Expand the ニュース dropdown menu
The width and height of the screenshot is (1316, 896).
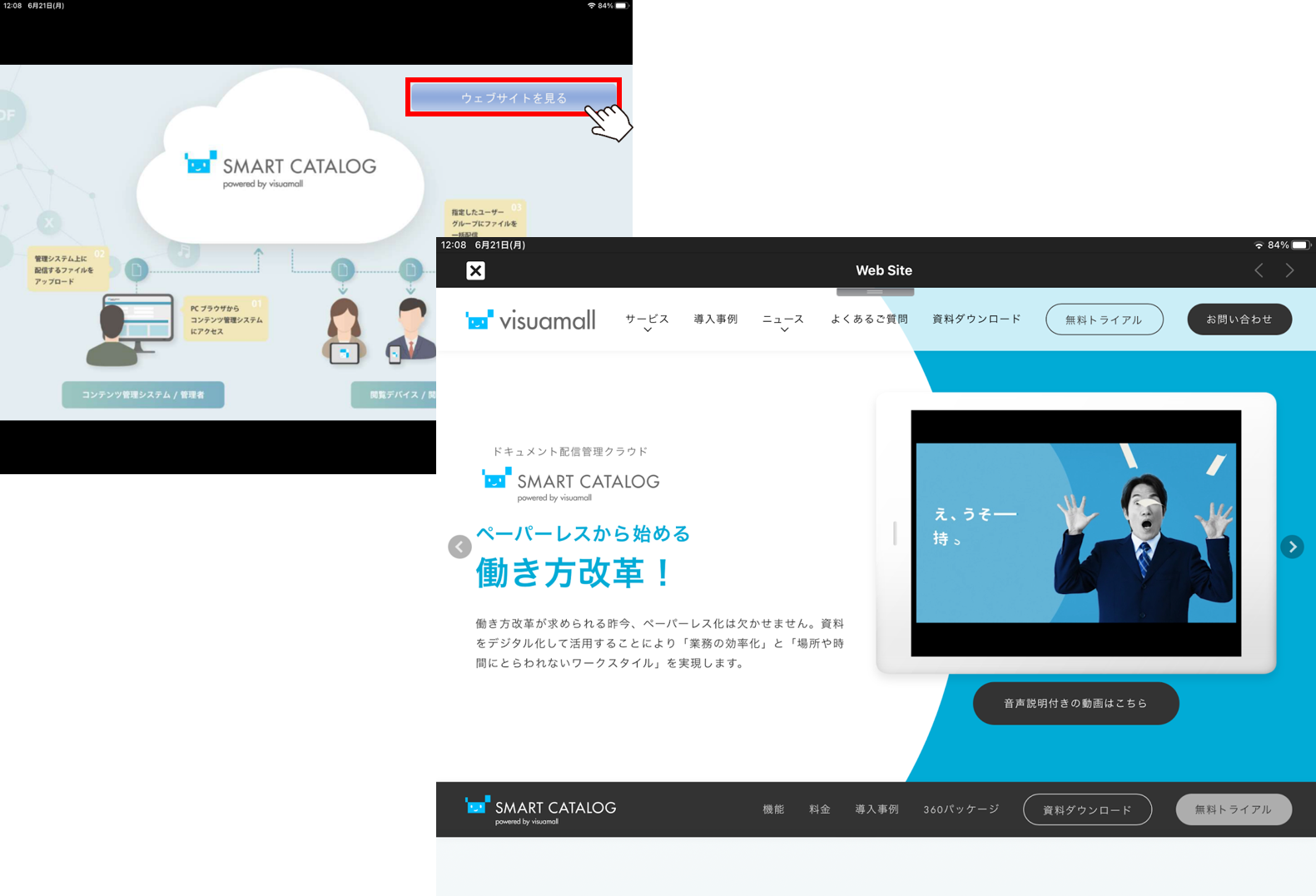click(x=782, y=321)
